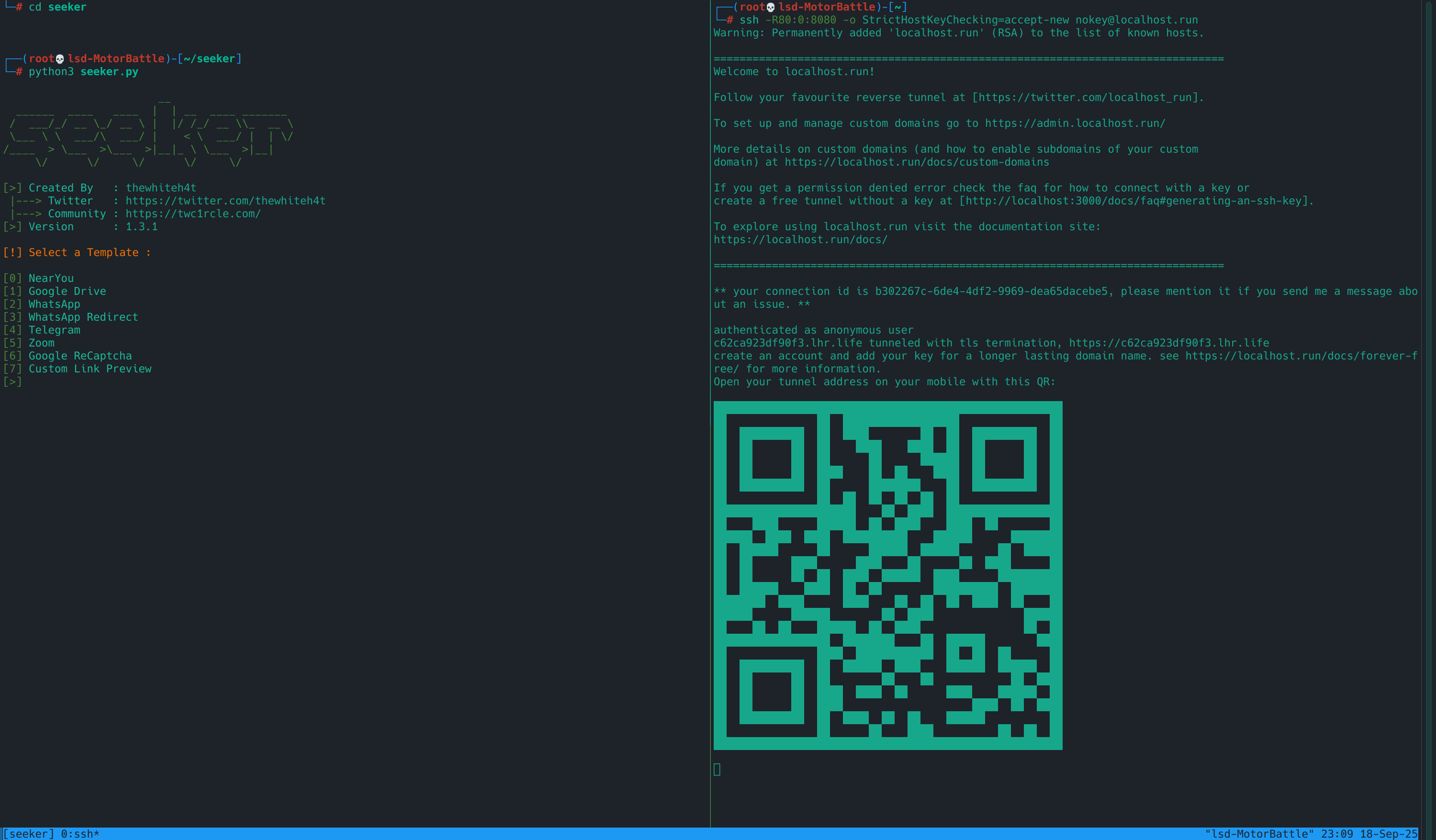This screenshot has height=840, width=1436.
Task: Open the admin.localhost.run link
Action: click(x=1075, y=123)
